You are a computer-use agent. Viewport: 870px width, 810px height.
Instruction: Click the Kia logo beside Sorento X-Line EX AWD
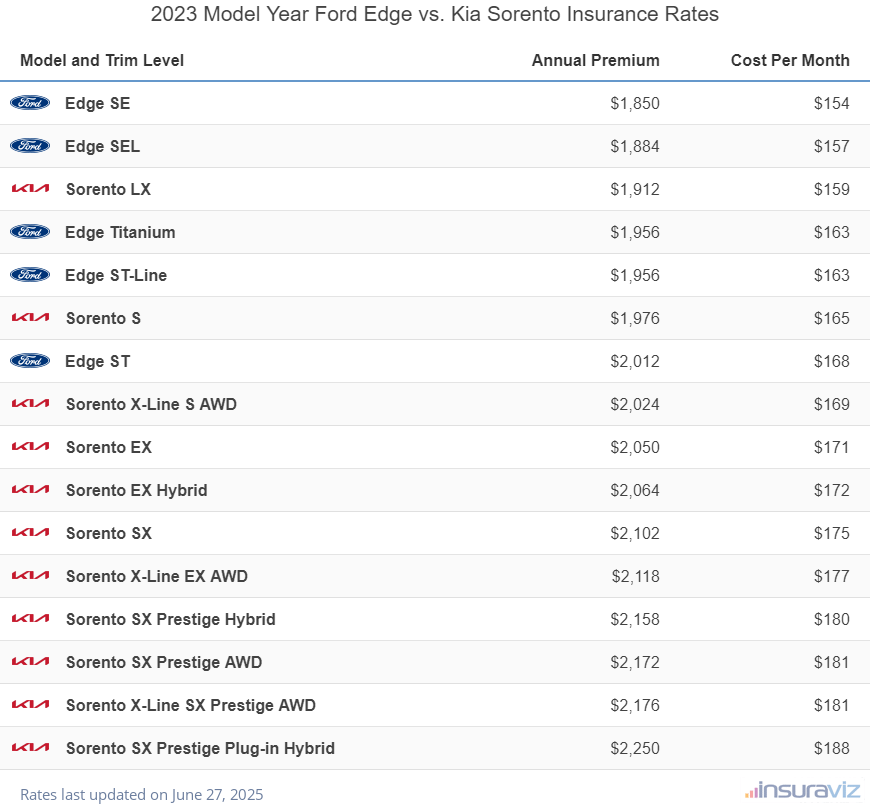coord(31,576)
